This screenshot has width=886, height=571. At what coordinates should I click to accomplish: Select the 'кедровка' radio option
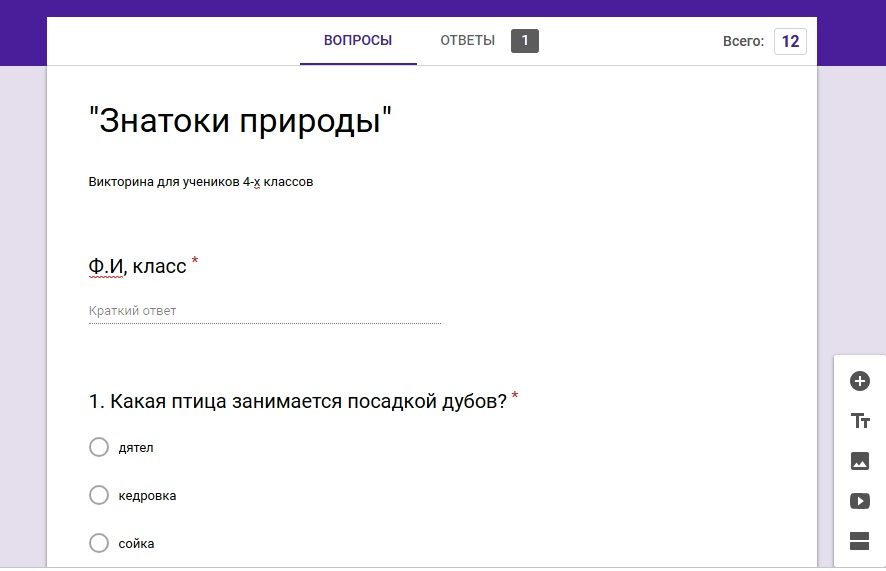coord(99,495)
